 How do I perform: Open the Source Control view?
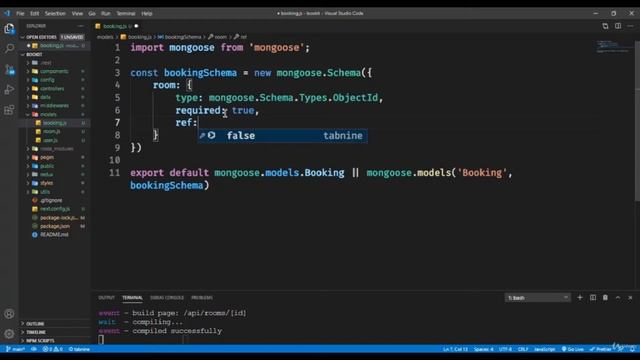9,69
